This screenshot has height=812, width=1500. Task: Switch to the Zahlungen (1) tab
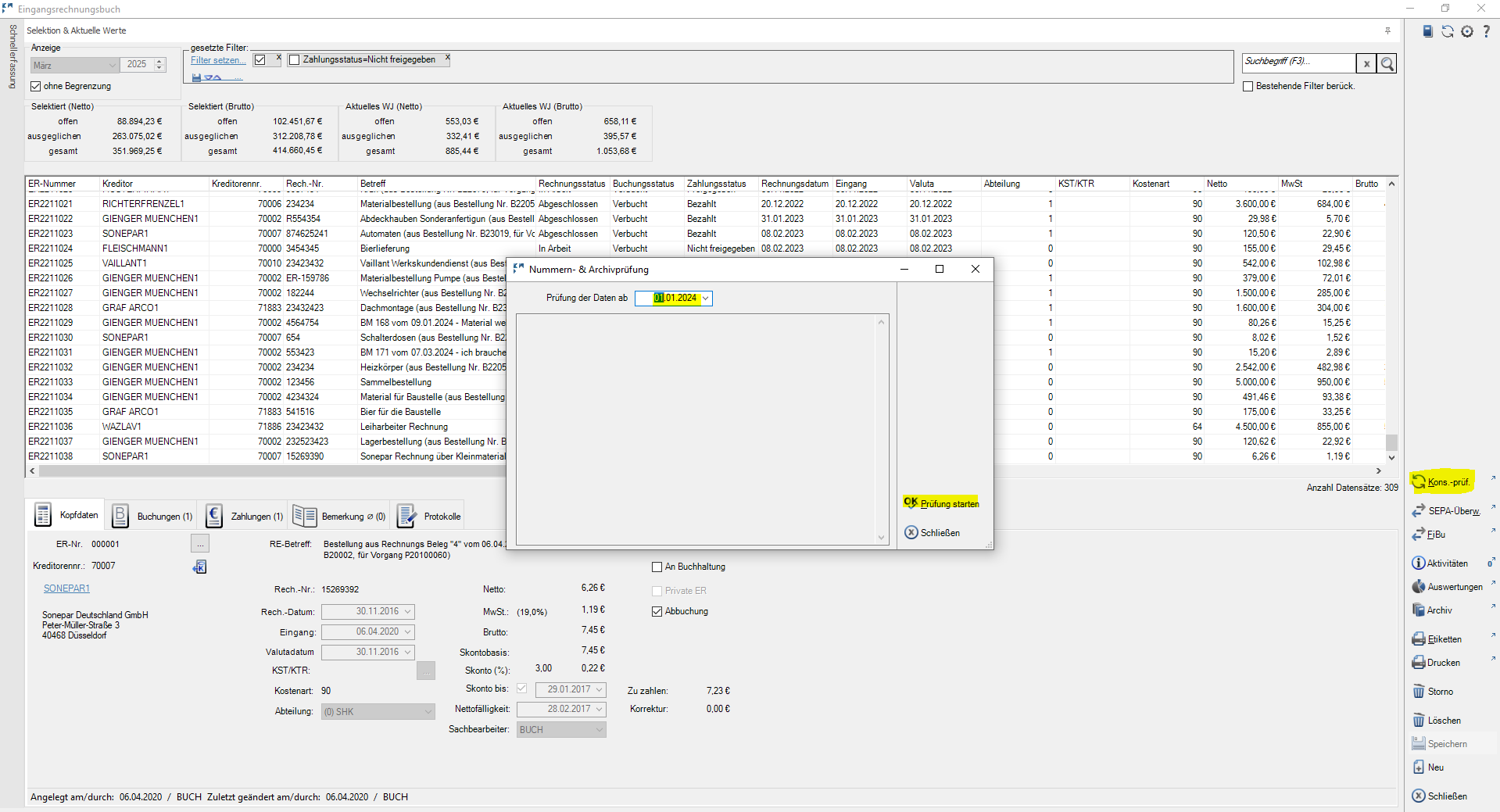click(243, 516)
